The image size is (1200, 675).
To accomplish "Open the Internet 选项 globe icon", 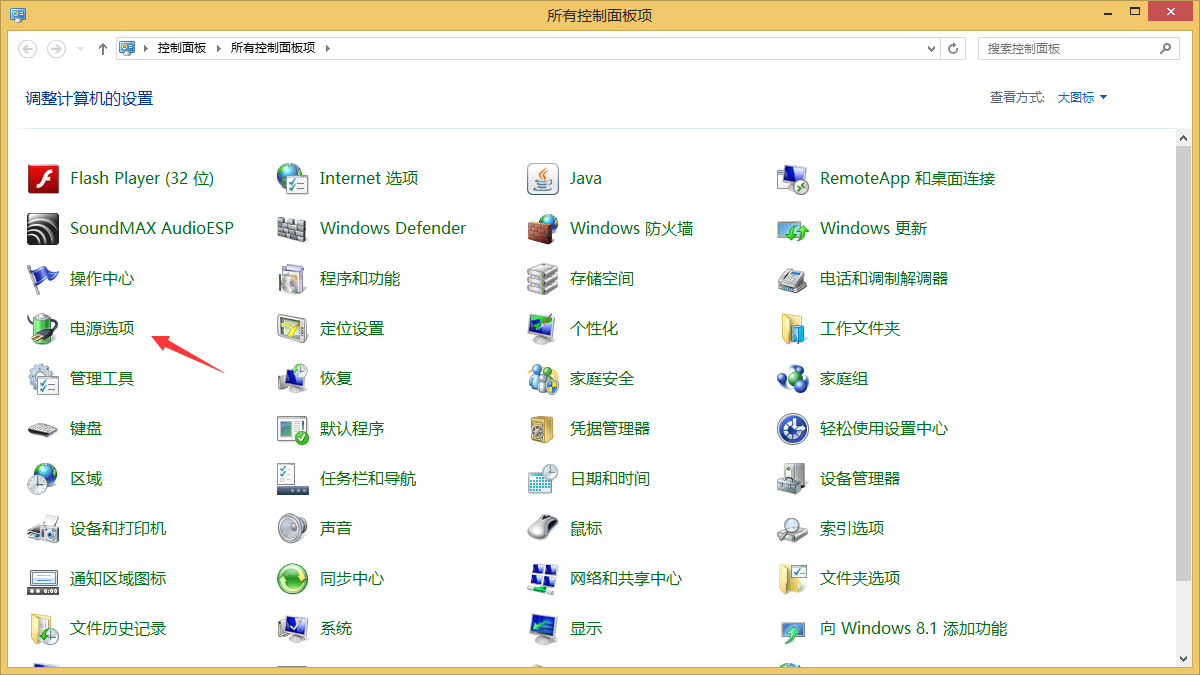I will tap(292, 179).
